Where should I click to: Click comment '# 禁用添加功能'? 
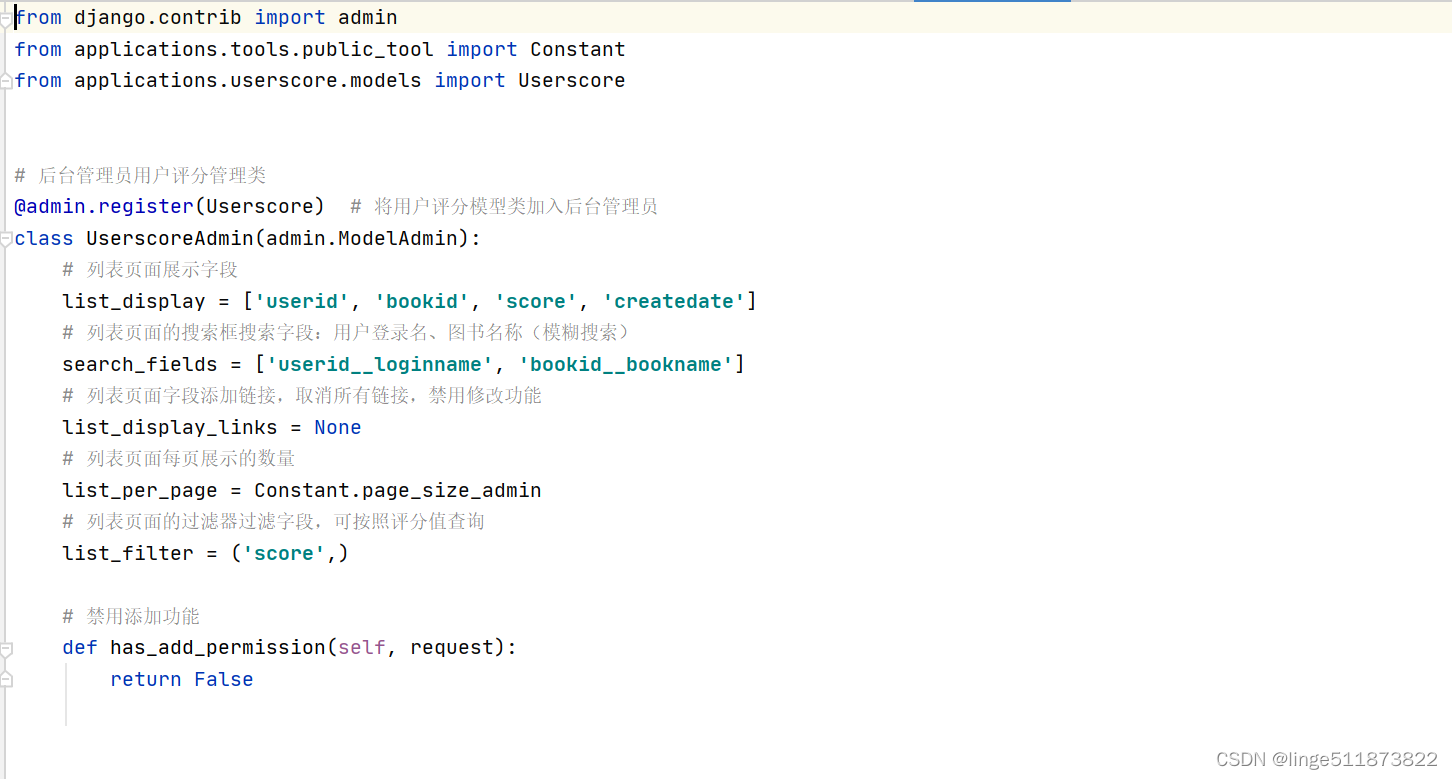coord(131,616)
